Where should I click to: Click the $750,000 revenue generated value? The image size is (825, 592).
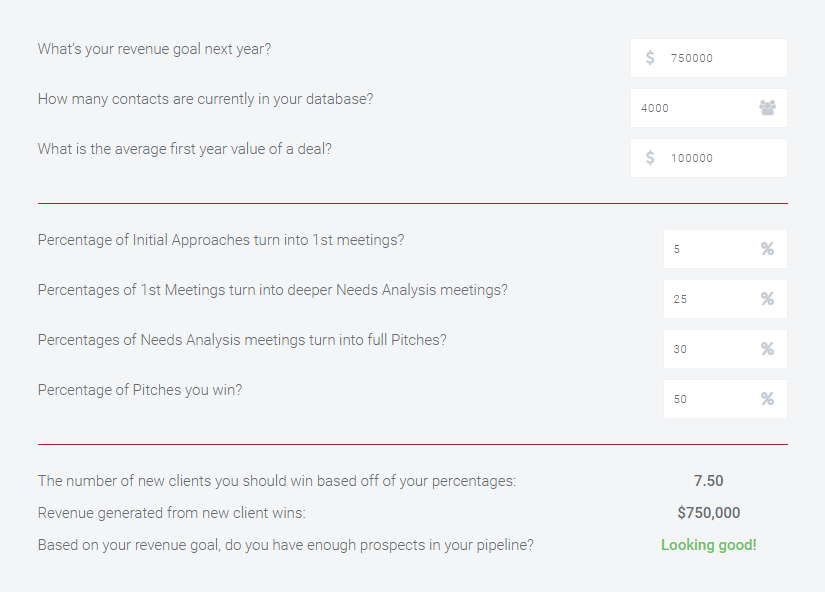709,513
